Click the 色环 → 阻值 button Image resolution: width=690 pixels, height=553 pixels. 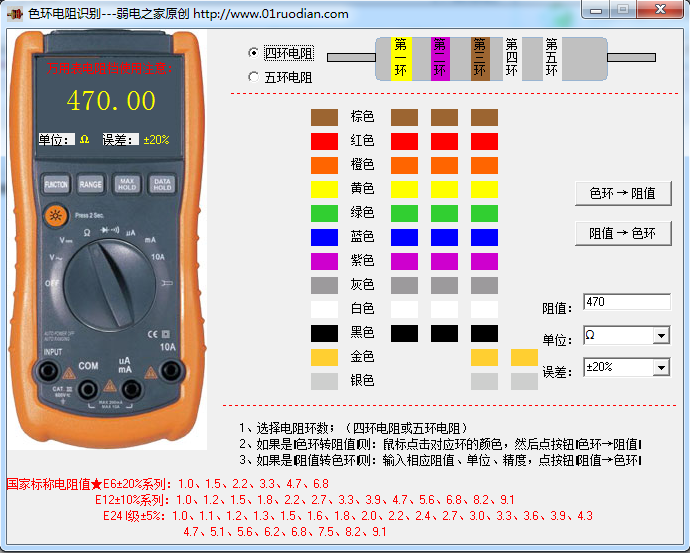pos(623,194)
